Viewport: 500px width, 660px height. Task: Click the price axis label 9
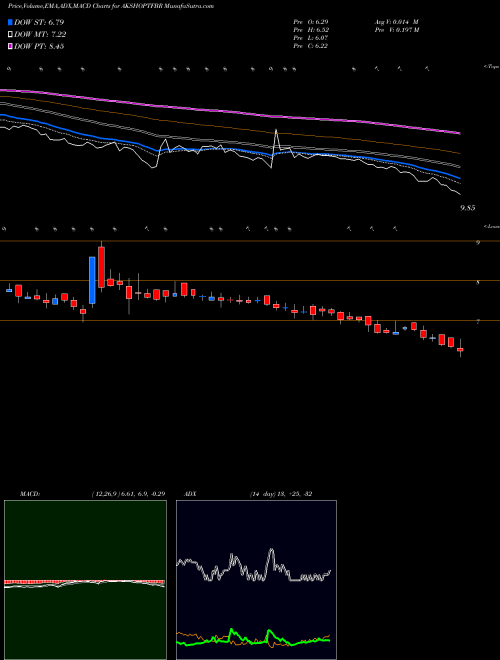pos(478,242)
